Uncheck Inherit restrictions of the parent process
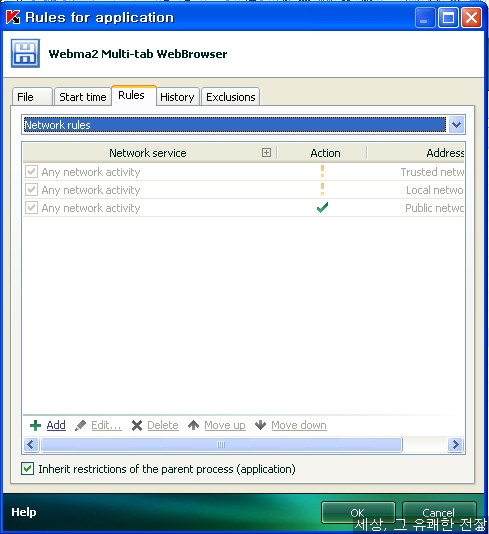 point(27,469)
